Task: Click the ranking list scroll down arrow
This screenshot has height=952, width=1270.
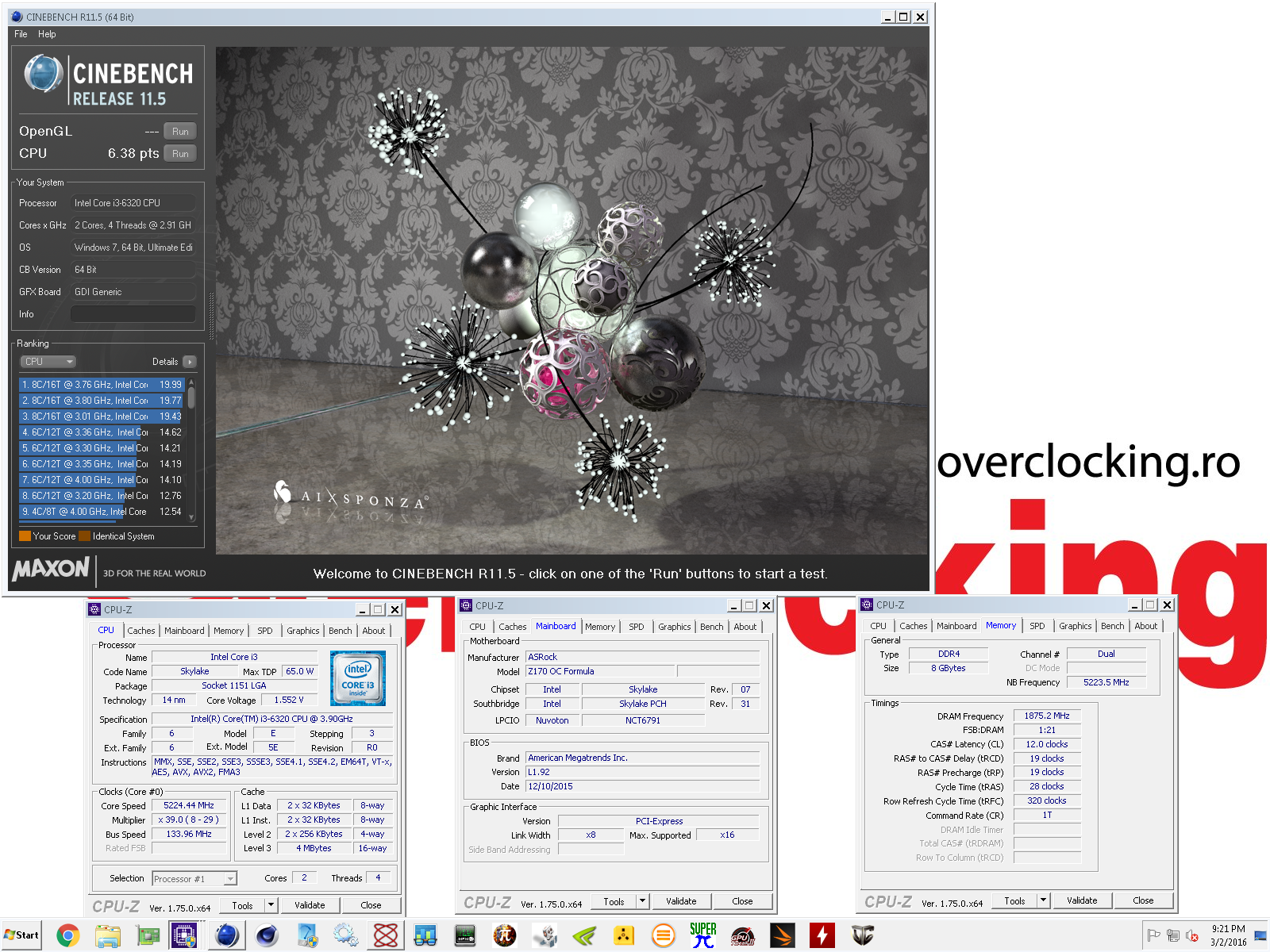Action: tap(191, 517)
